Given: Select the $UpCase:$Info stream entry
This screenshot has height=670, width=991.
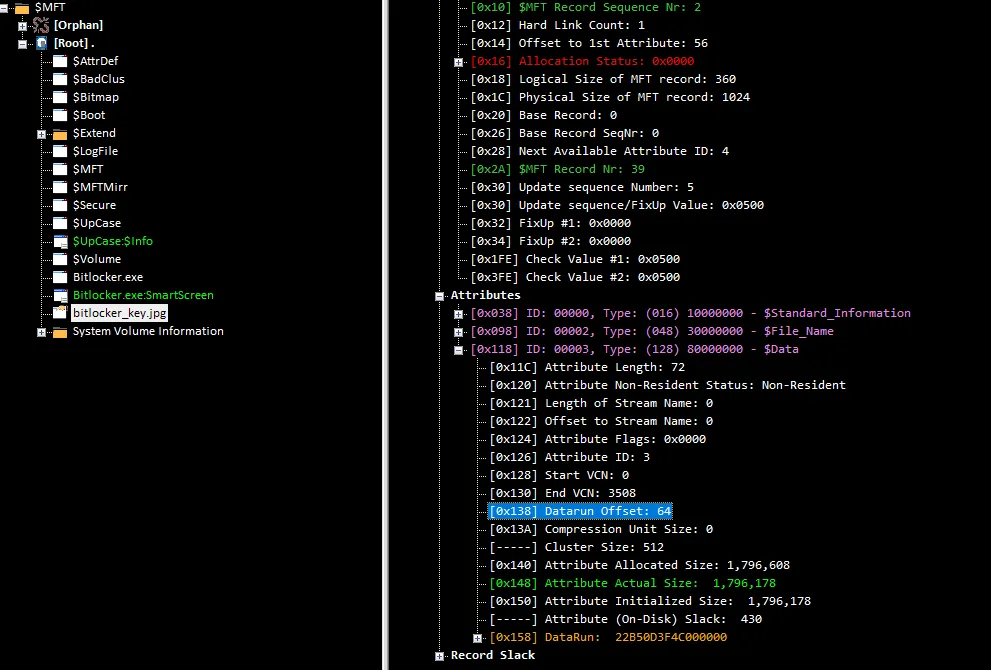Looking at the screenshot, I should click(x=112, y=241).
